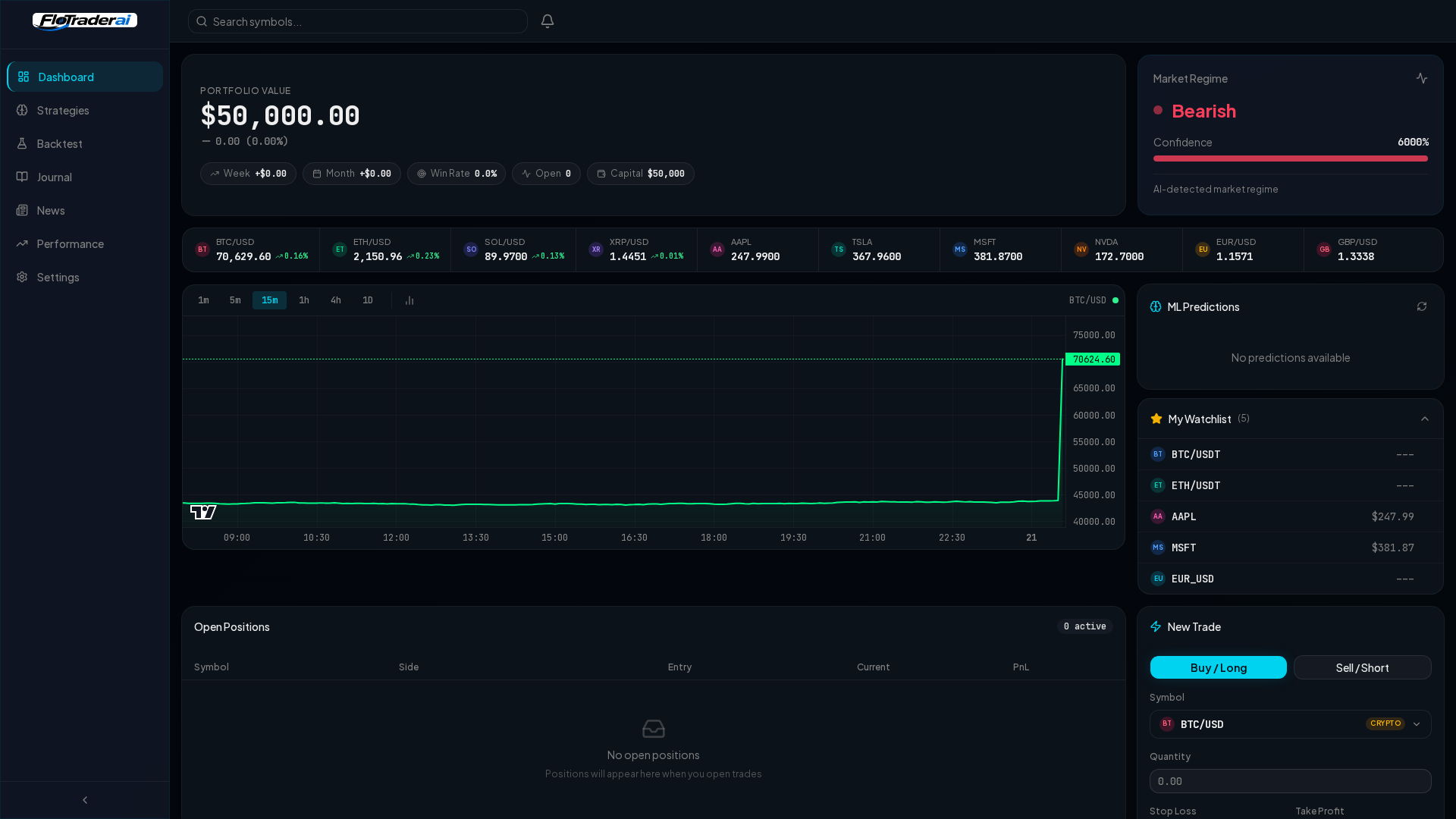Image resolution: width=1456 pixels, height=819 pixels.
Task: Switch to the Sell/Short side
Action: tap(1362, 667)
